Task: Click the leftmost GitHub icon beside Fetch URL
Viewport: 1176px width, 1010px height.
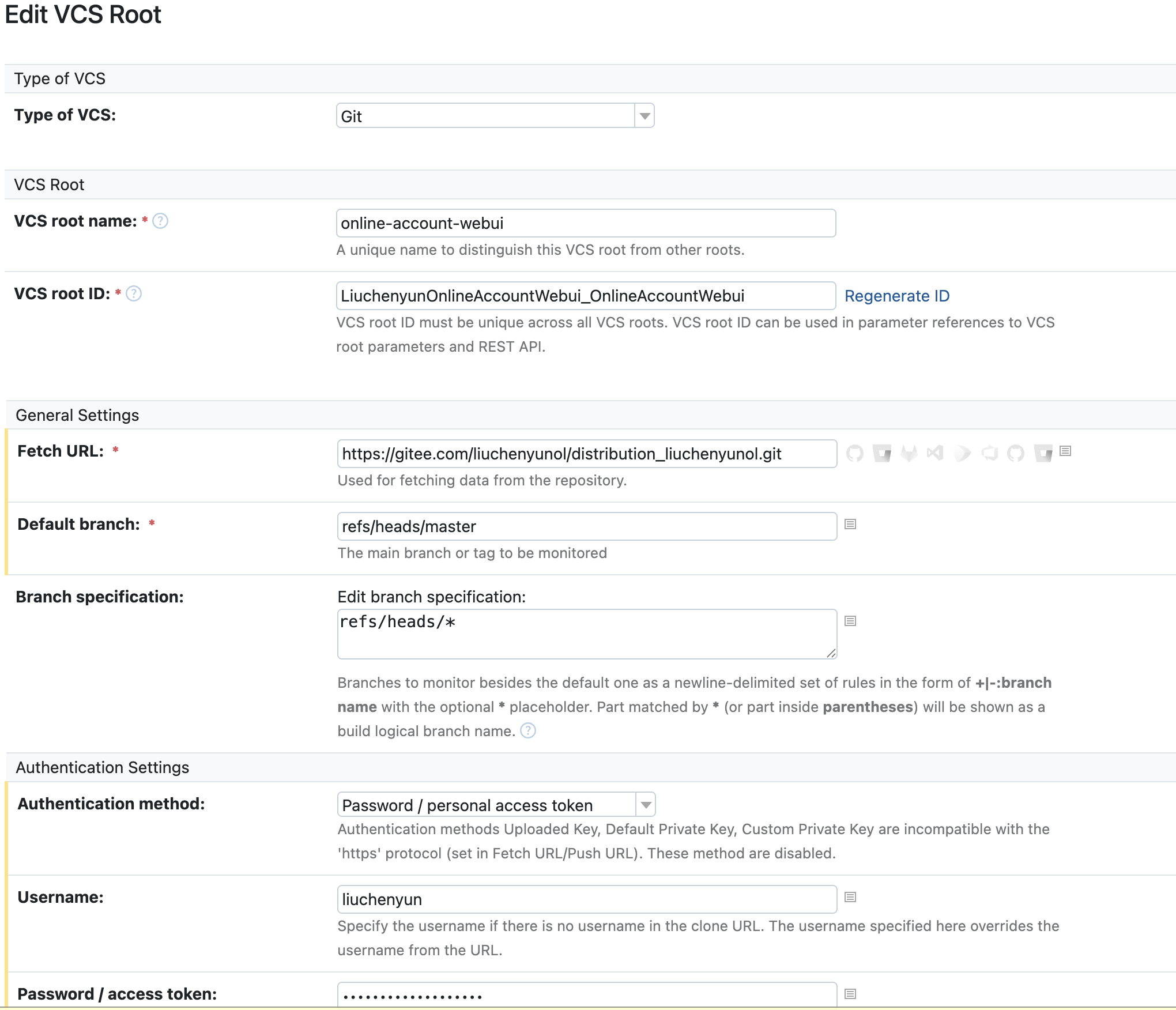Action: tap(855, 453)
